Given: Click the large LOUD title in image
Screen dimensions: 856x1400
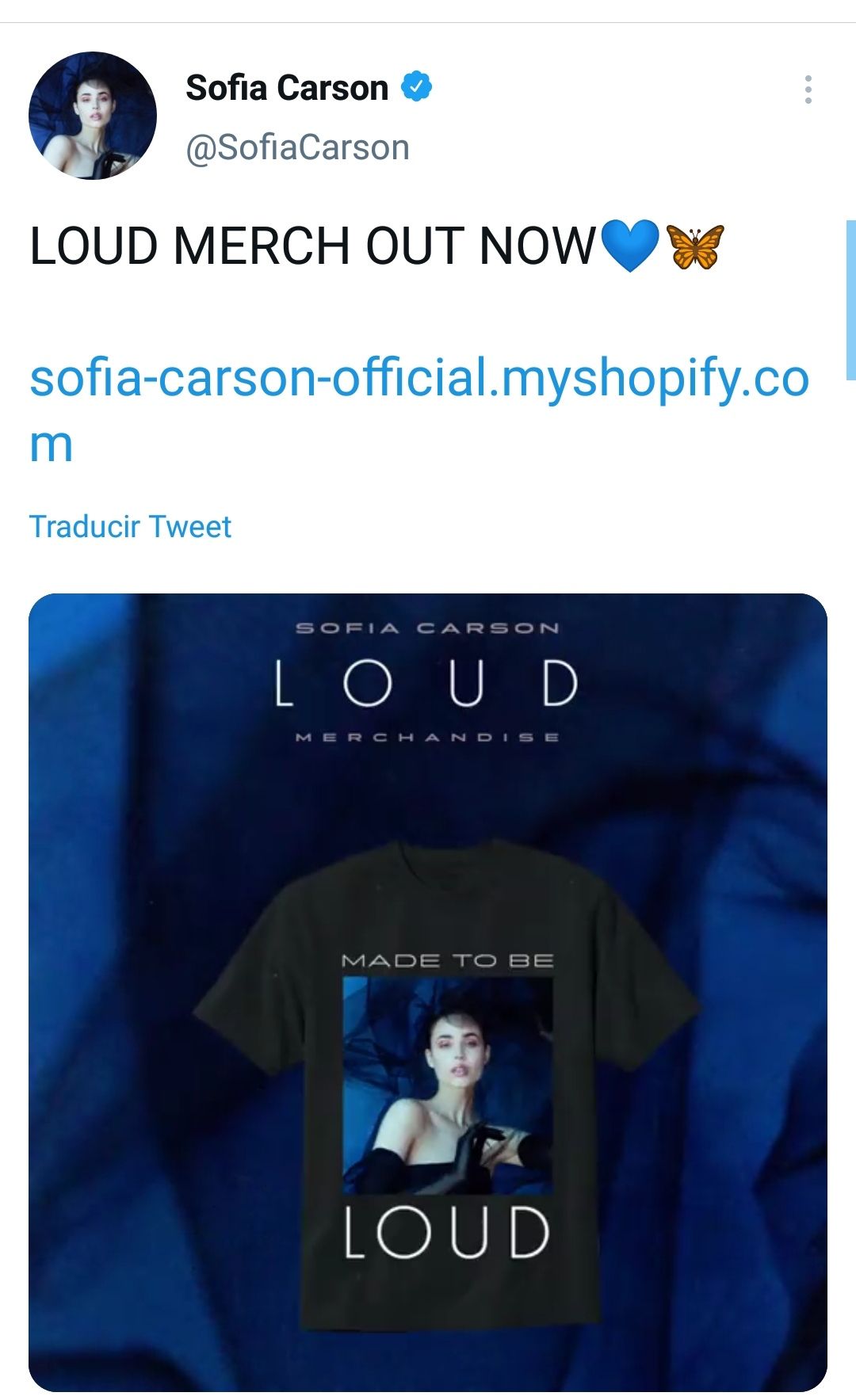Looking at the screenshot, I should pyautogui.click(x=427, y=682).
